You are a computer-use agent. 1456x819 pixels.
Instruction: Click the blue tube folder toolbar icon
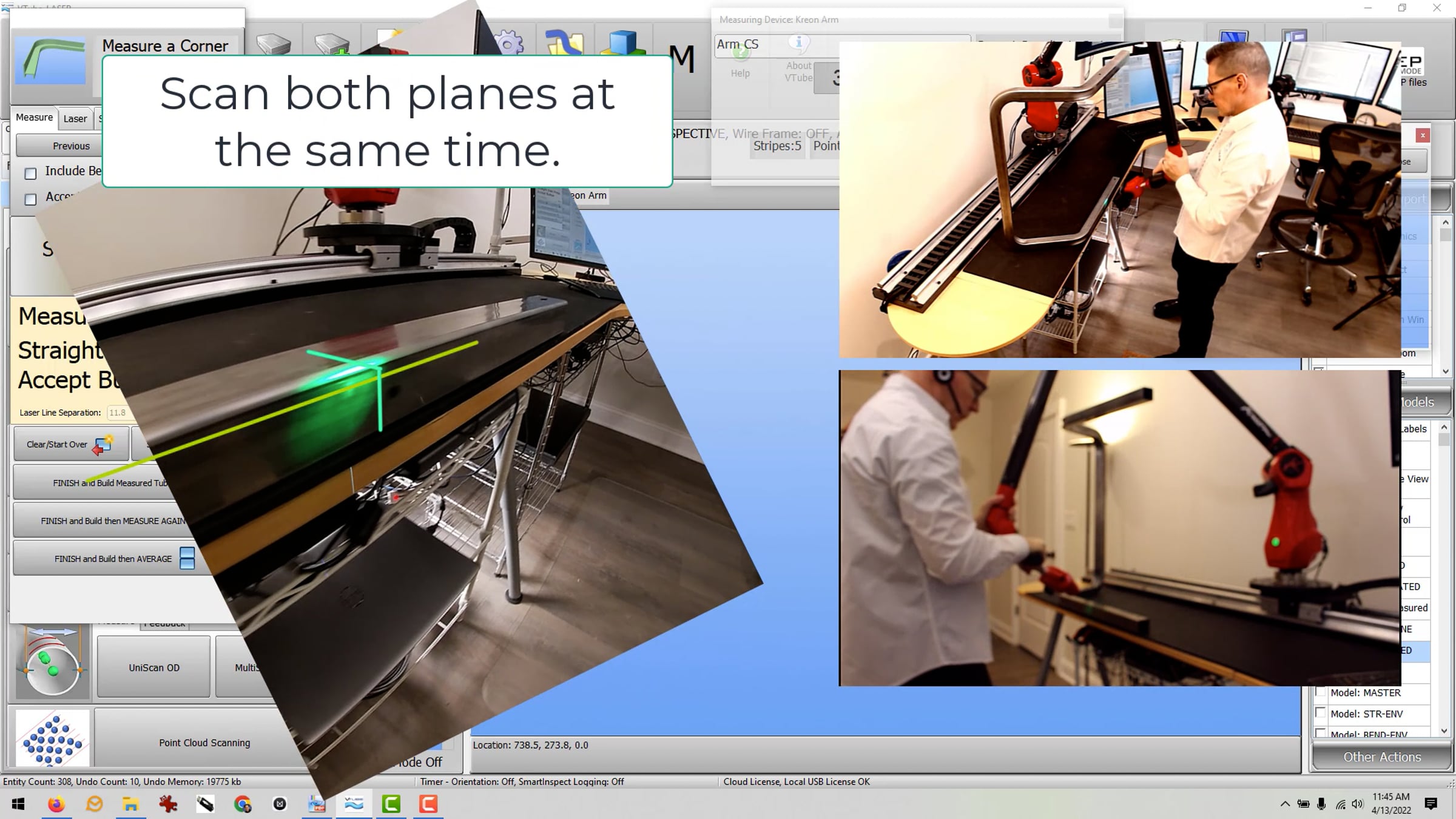tap(564, 42)
